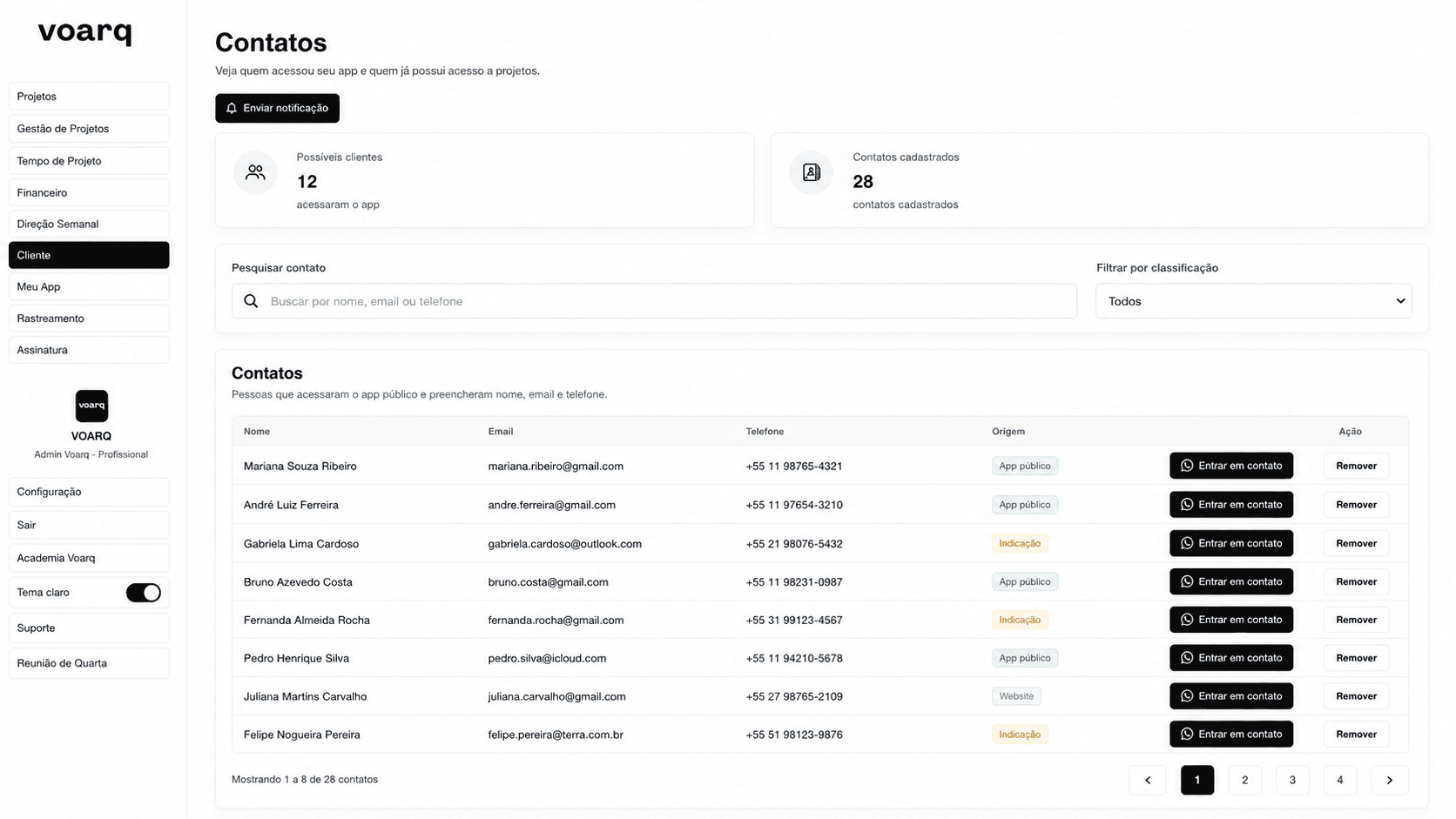Open the Filtrar por classificação dropdown

(1254, 301)
